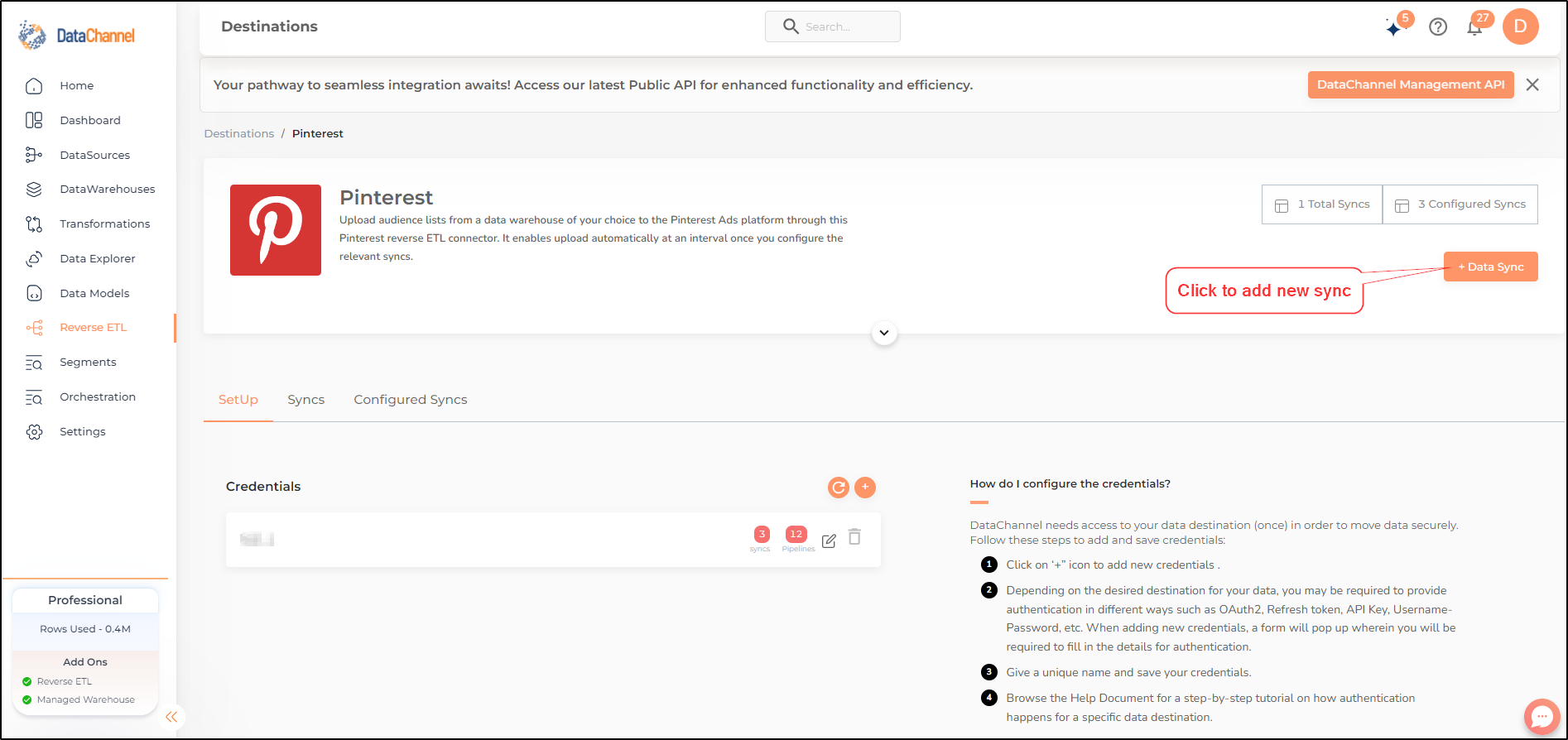Click the DataChannel Management API button

[1411, 84]
